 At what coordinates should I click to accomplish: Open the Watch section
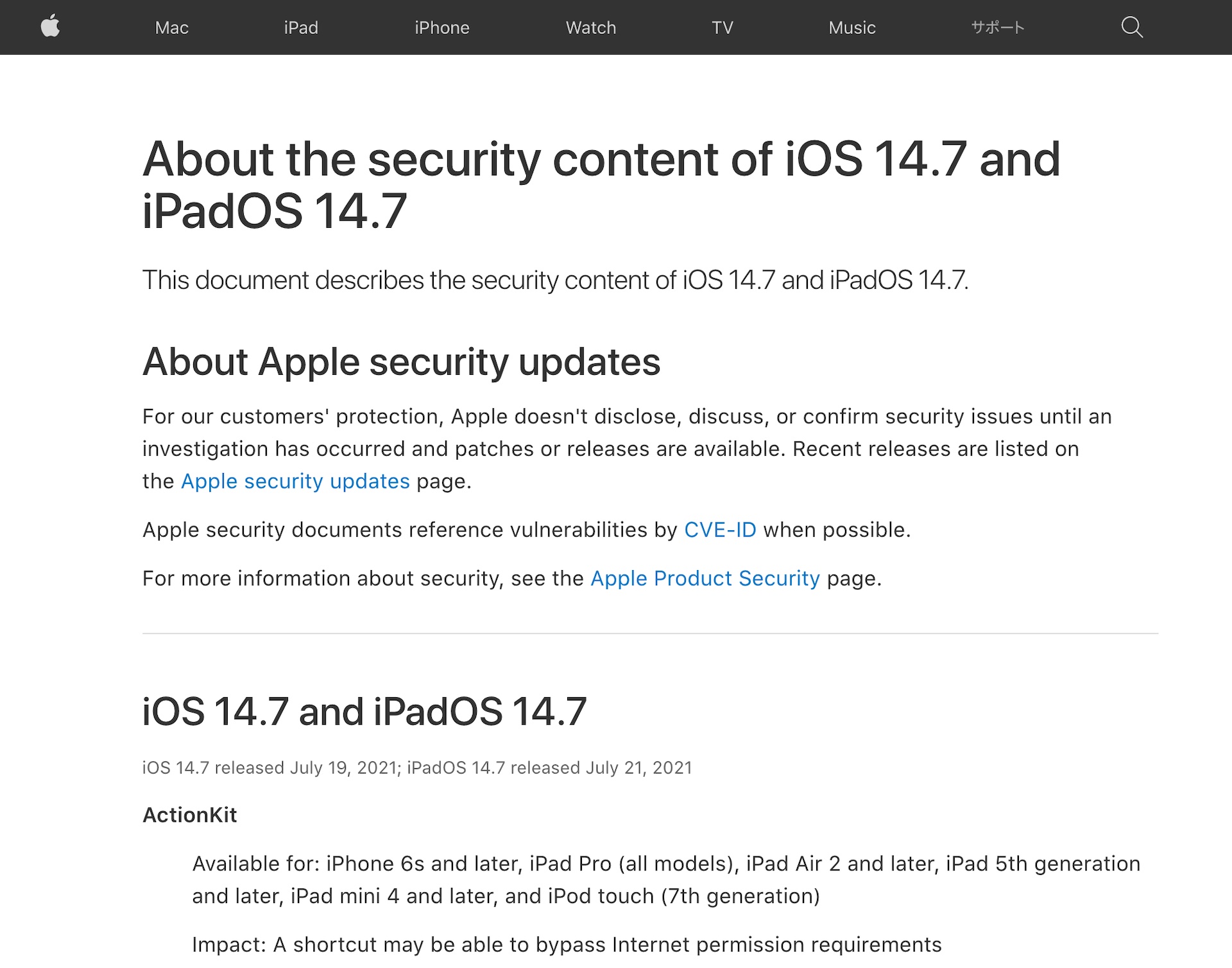[590, 28]
